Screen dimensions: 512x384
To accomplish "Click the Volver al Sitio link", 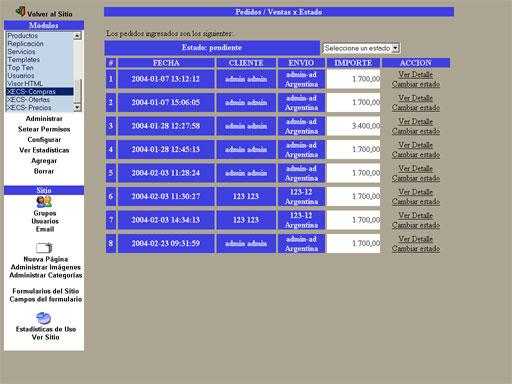I will coord(50,14).
